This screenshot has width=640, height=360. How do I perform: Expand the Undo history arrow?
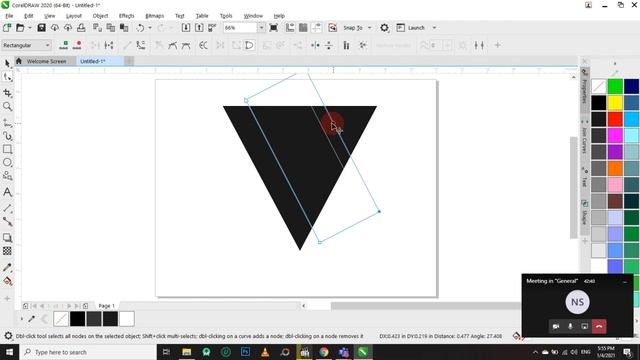click(x=150, y=28)
